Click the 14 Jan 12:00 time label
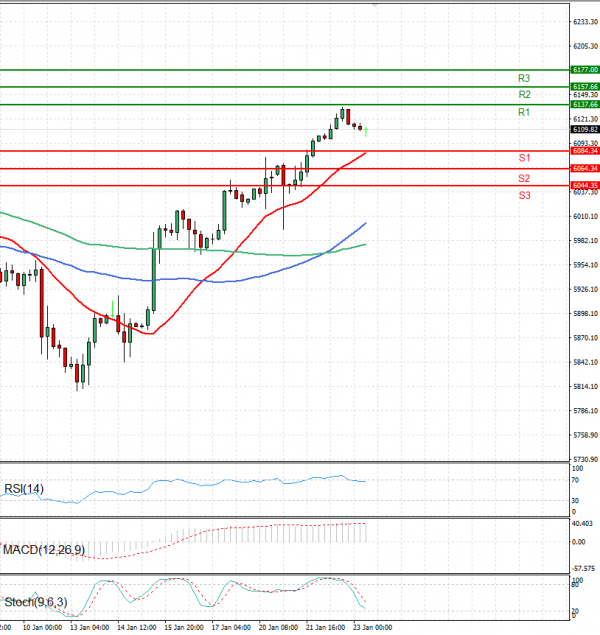This screenshot has width=600, height=635. [x=137, y=627]
